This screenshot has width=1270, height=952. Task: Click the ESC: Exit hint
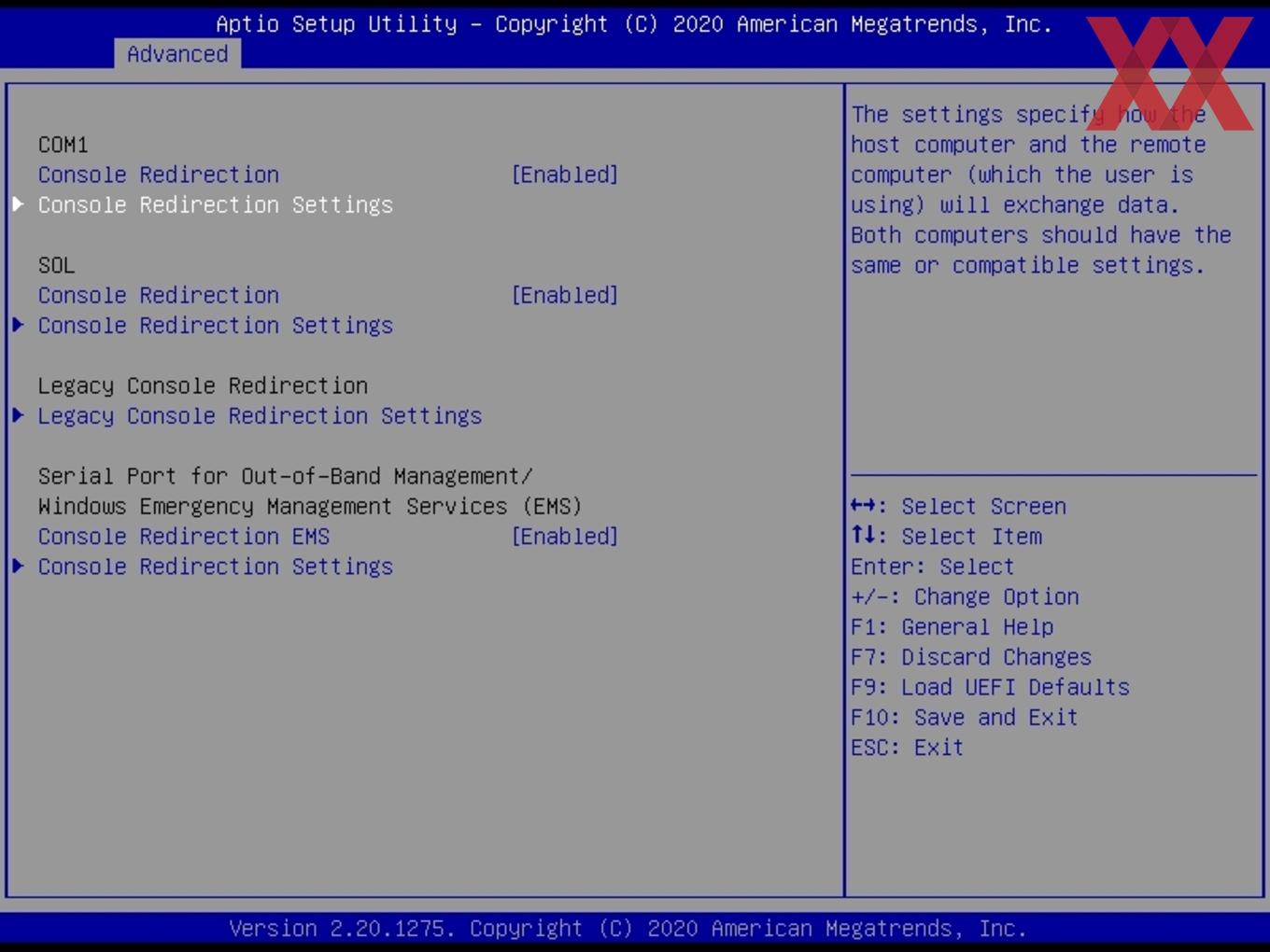(907, 747)
